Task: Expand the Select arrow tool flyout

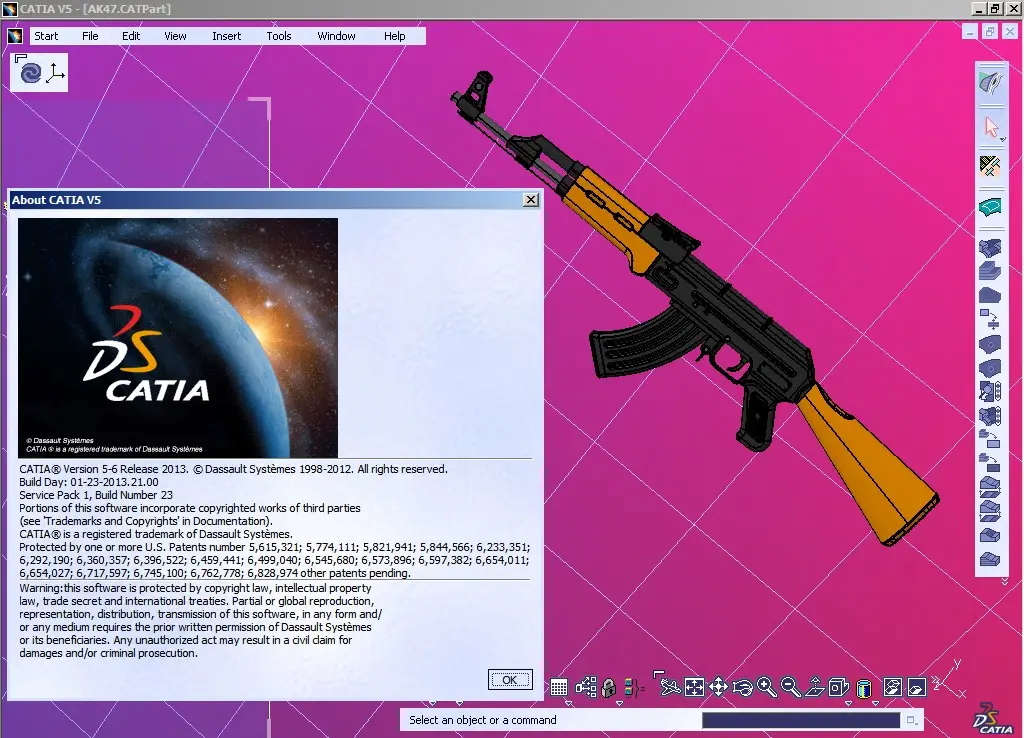Action: (x=1002, y=139)
